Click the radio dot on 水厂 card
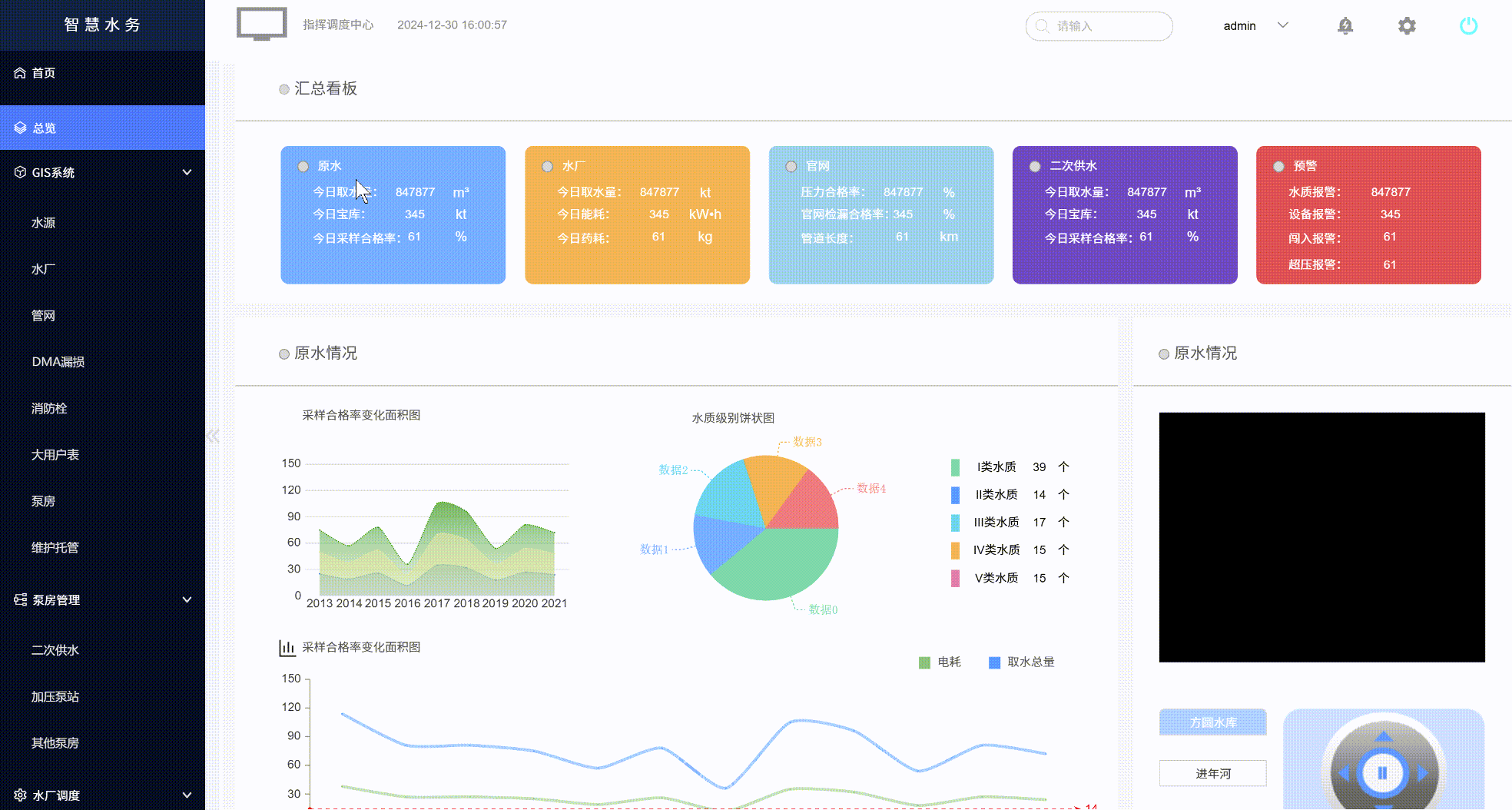 pyautogui.click(x=548, y=167)
